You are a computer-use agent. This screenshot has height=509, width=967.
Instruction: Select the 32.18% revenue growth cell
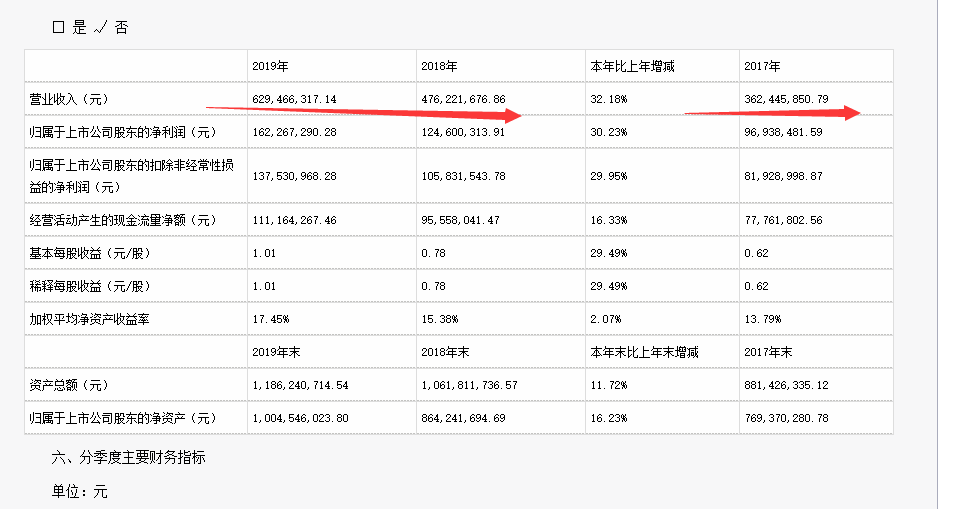(x=609, y=99)
